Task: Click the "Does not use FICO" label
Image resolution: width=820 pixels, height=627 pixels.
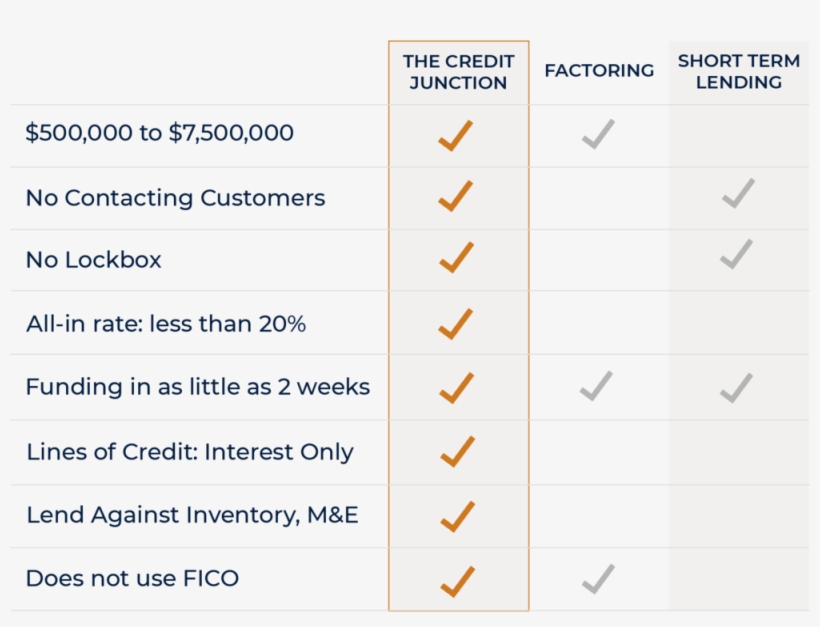Action: pyautogui.click(x=132, y=578)
